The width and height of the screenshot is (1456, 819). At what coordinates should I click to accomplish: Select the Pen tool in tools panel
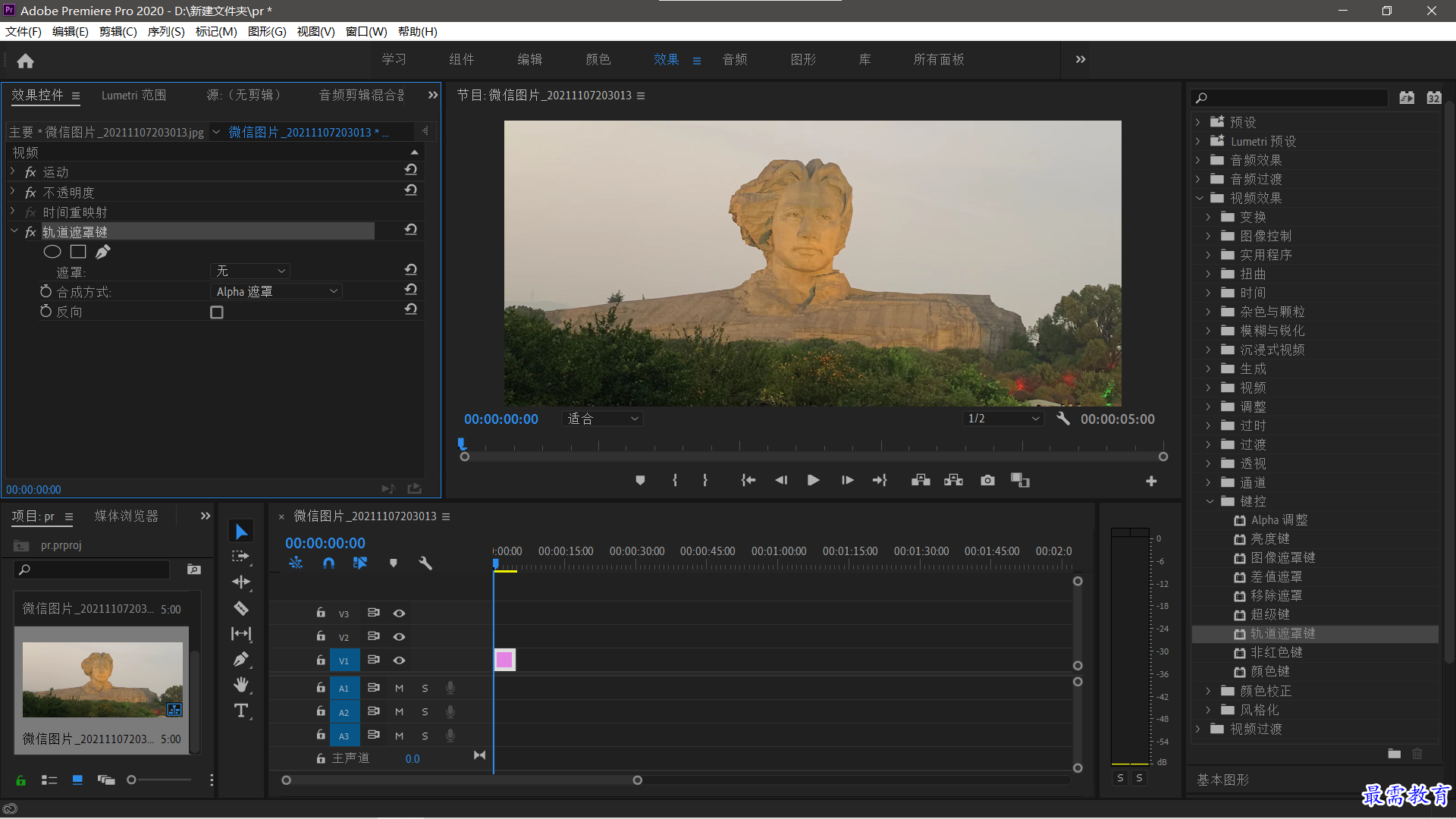coord(241,660)
